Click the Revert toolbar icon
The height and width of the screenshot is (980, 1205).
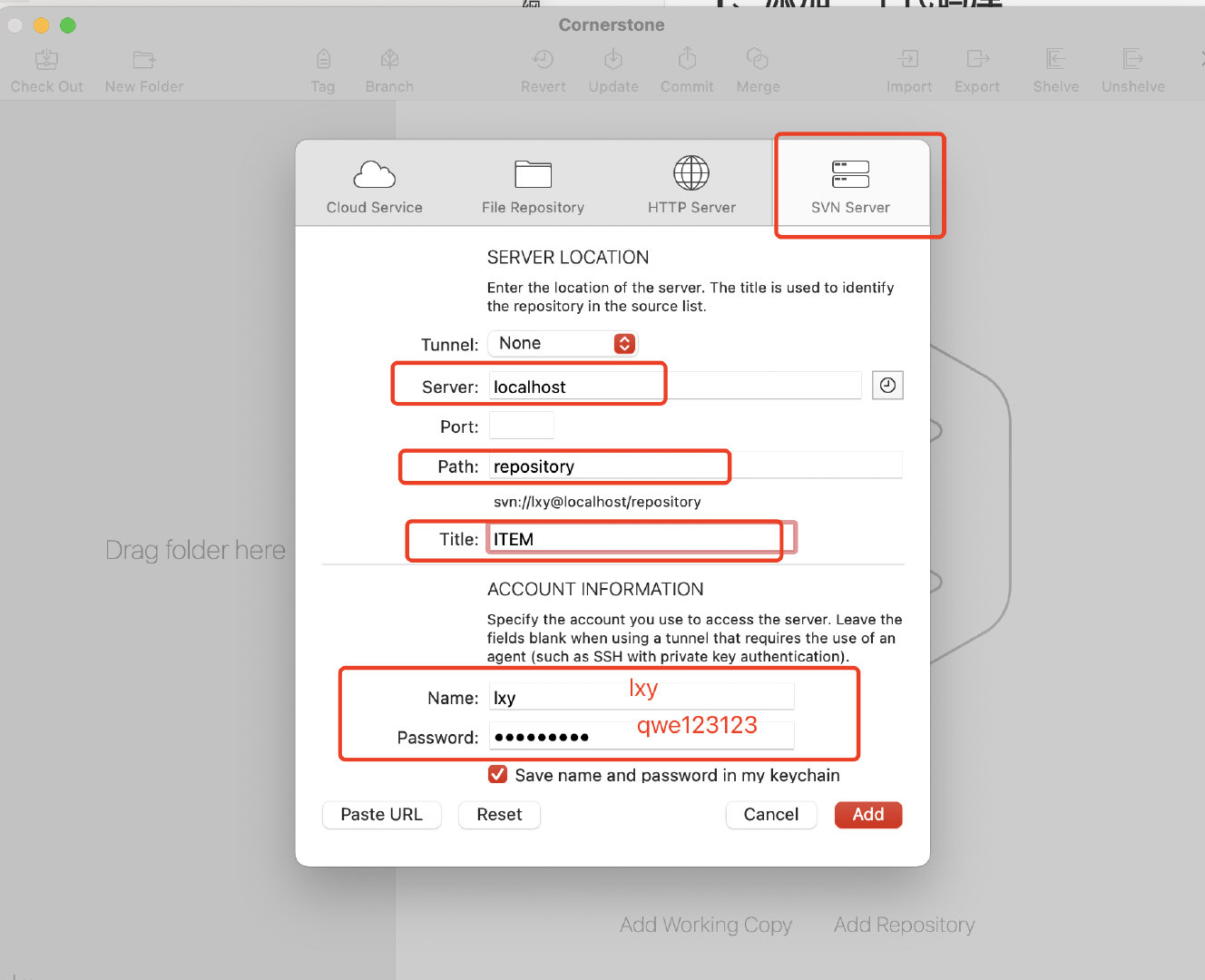[543, 60]
